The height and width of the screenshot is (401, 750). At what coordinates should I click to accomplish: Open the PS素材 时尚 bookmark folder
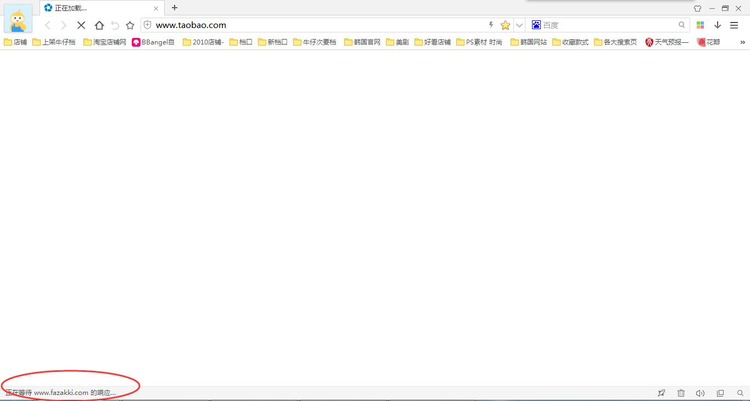tap(479, 42)
